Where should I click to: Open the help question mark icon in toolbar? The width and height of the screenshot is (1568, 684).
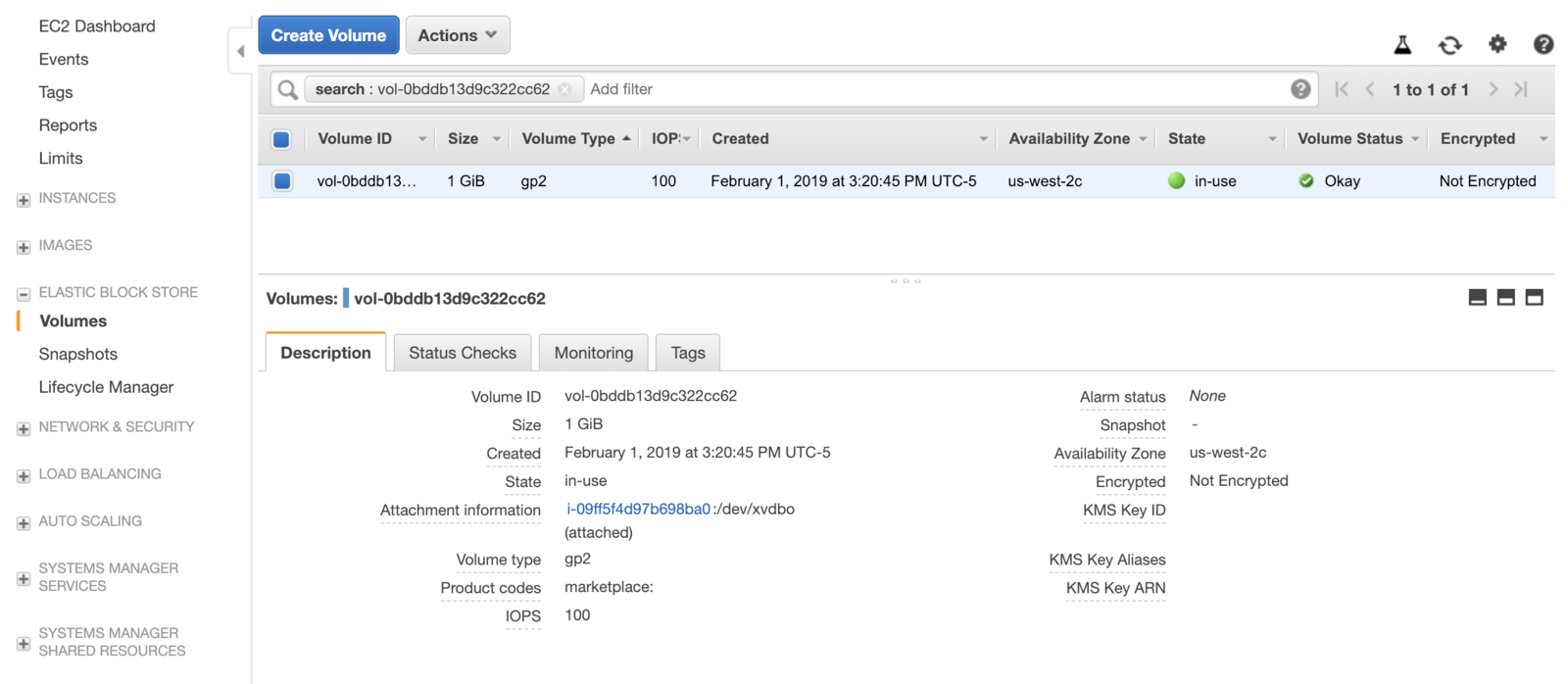(x=1543, y=44)
